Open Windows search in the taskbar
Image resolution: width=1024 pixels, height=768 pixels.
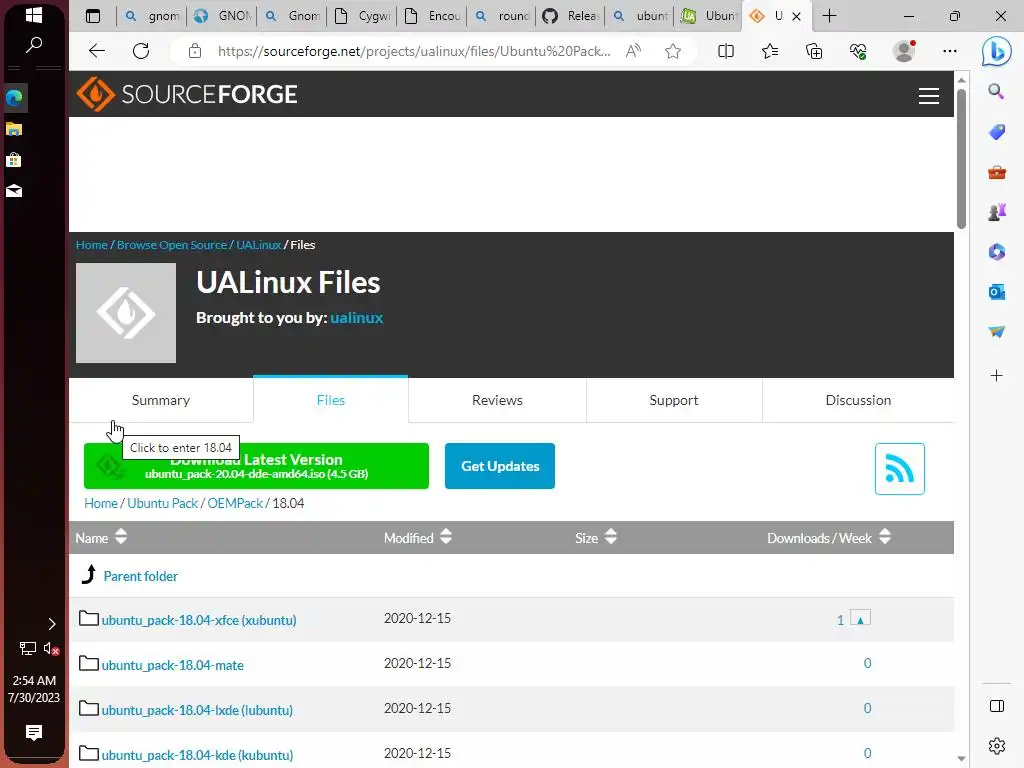coord(34,45)
